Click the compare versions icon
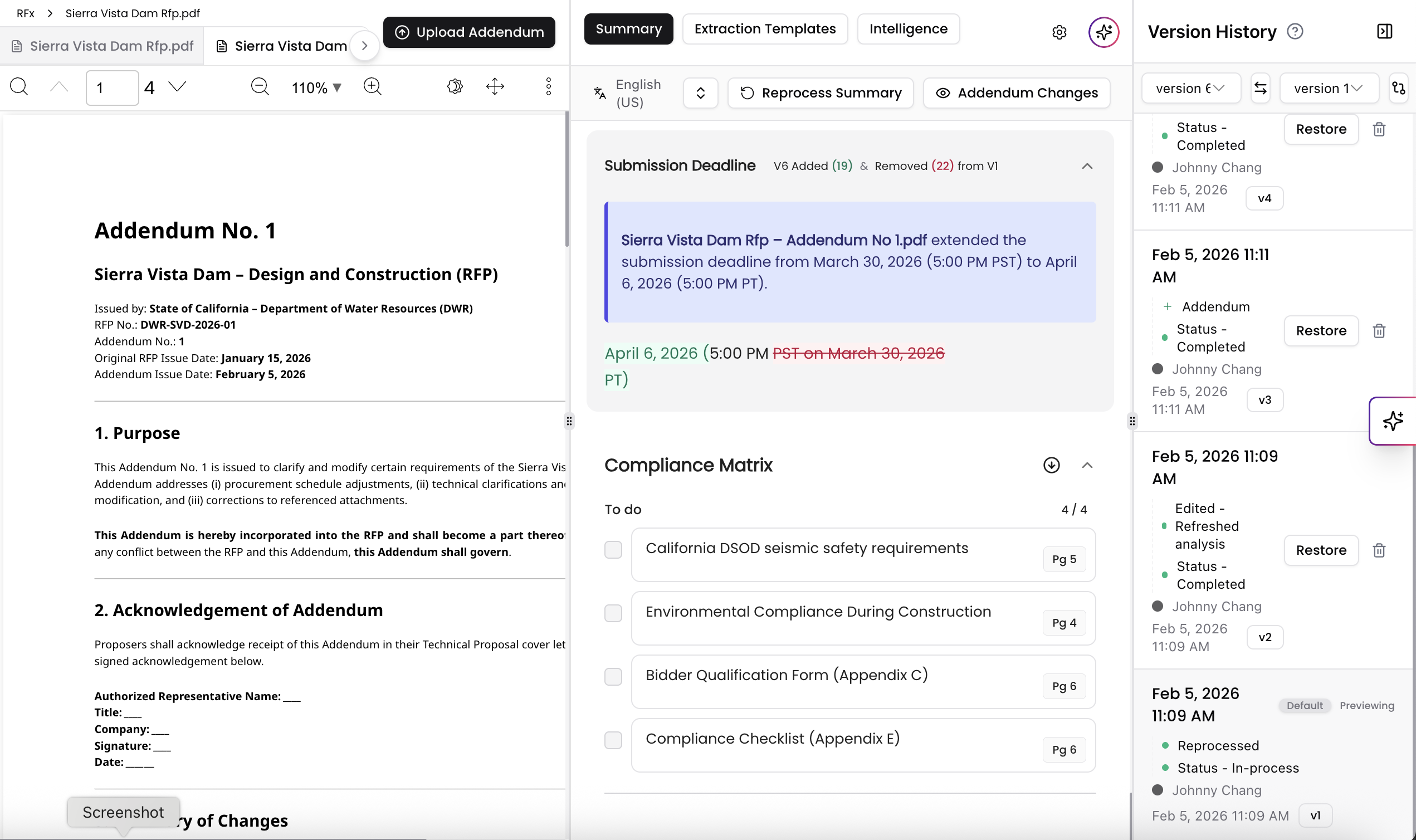Screen dimensions: 1416x840 click(1399, 89)
